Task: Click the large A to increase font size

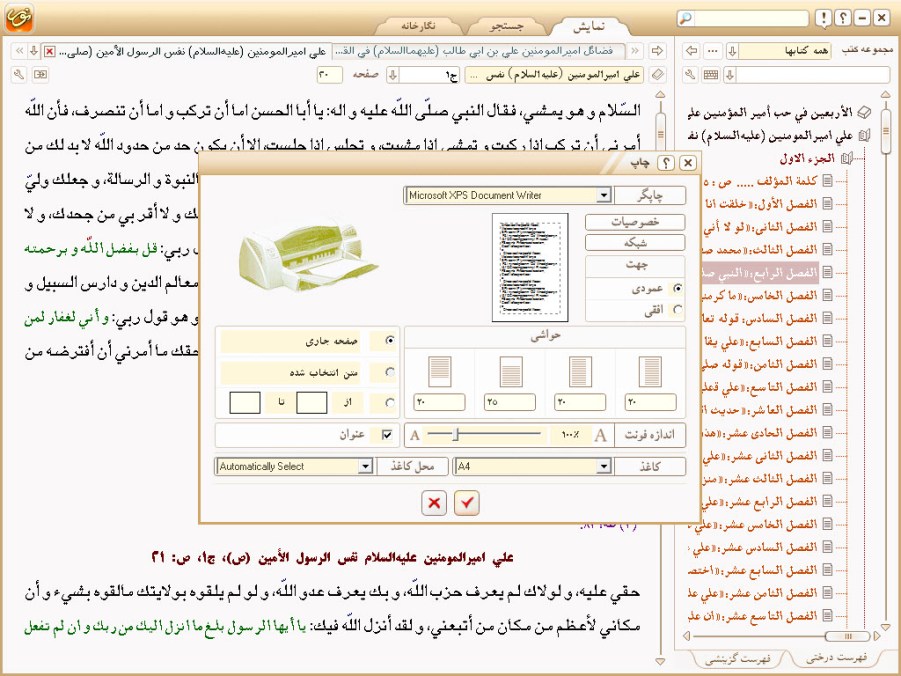Action: 600,435
